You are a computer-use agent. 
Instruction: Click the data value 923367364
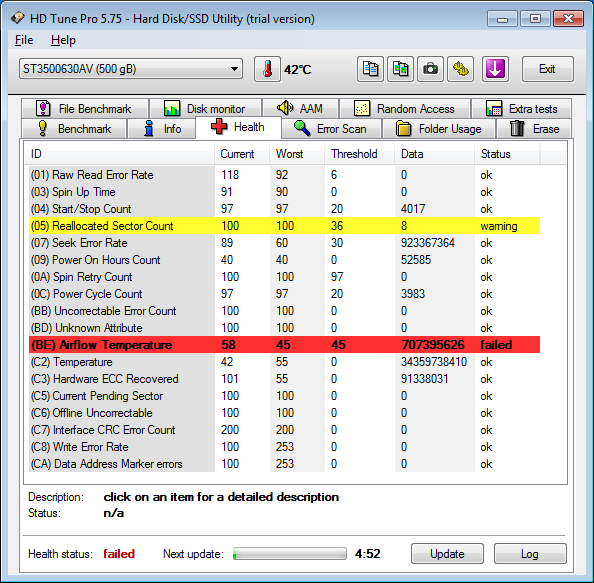coord(428,243)
